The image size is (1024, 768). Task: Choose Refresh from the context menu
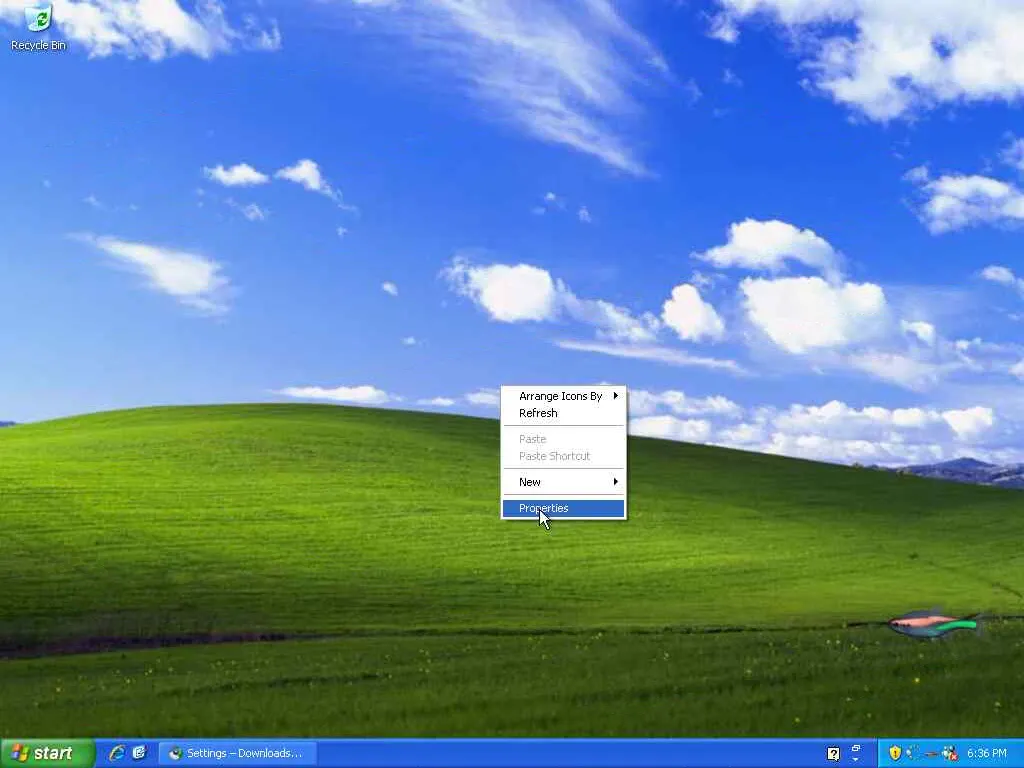click(564, 413)
